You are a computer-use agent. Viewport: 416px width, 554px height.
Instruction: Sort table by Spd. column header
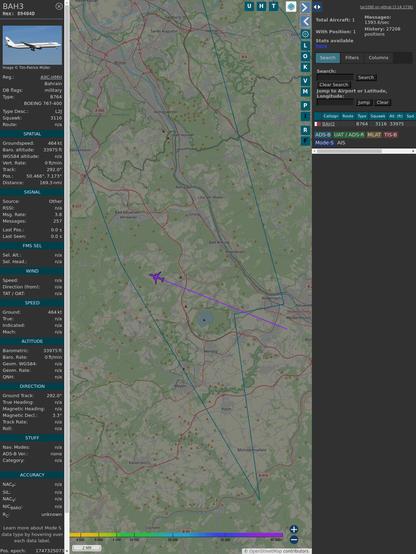pyautogui.click(x=410, y=116)
